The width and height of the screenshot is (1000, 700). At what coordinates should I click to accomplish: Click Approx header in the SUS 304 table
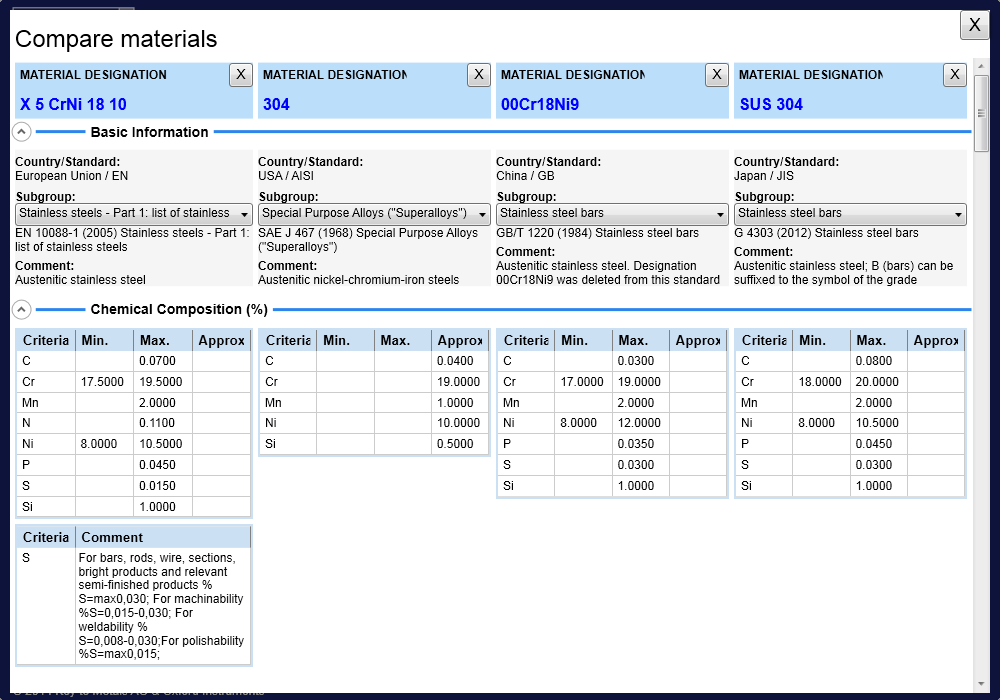point(936,340)
